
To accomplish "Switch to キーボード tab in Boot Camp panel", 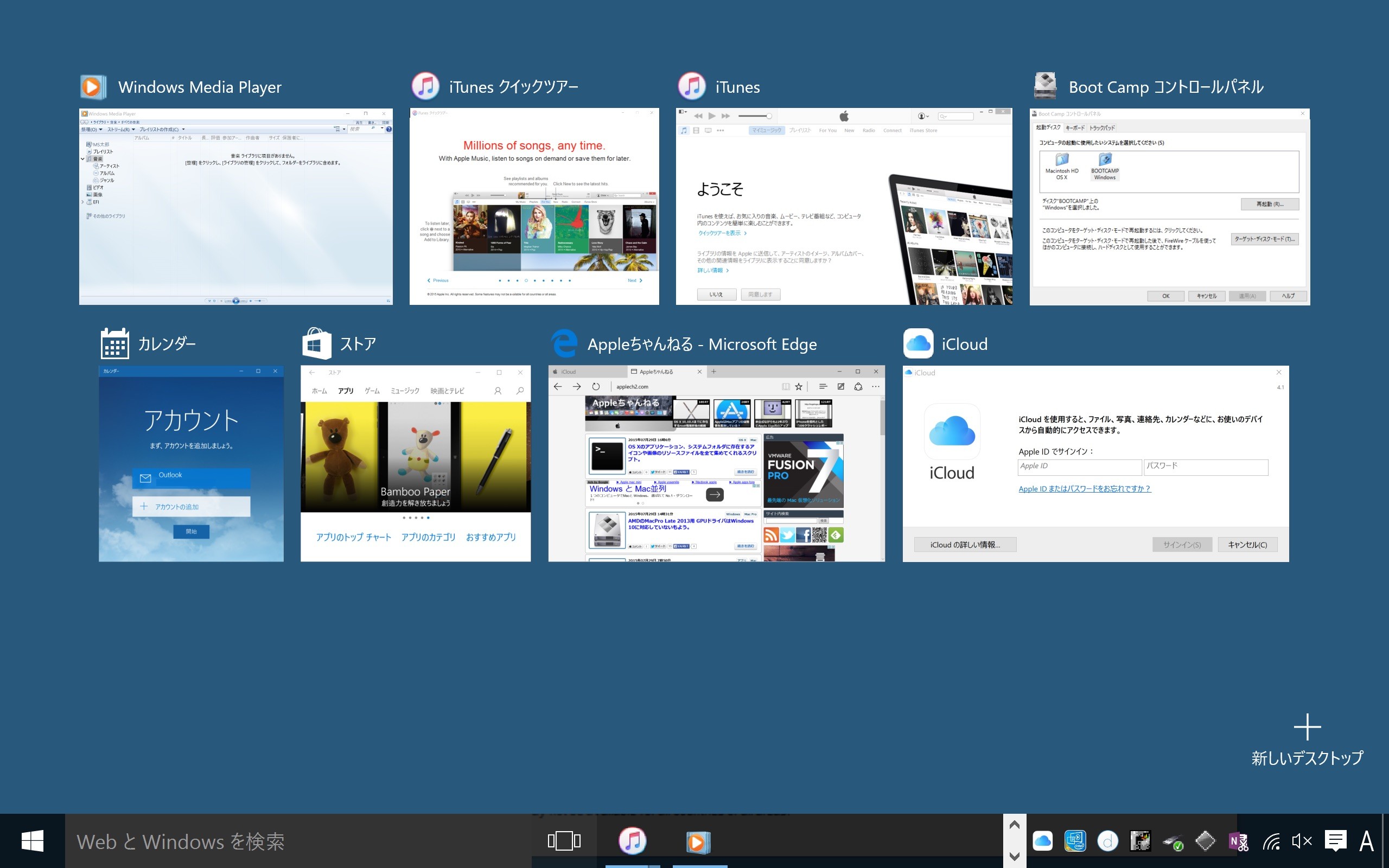I will click(x=1074, y=127).
